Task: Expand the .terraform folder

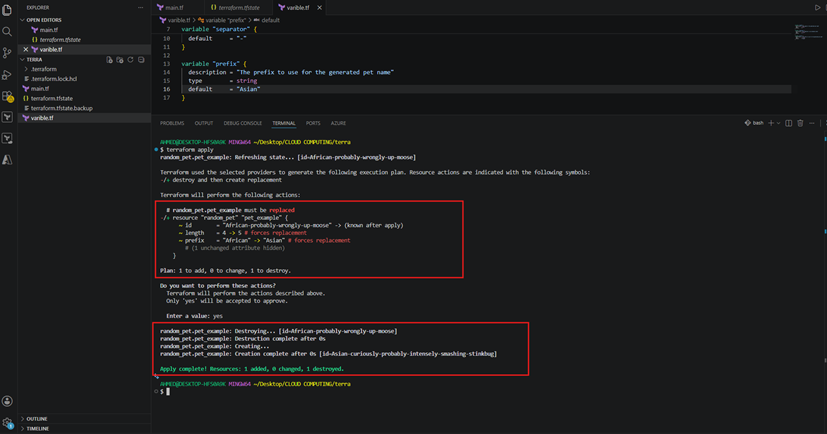Action: (x=41, y=69)
